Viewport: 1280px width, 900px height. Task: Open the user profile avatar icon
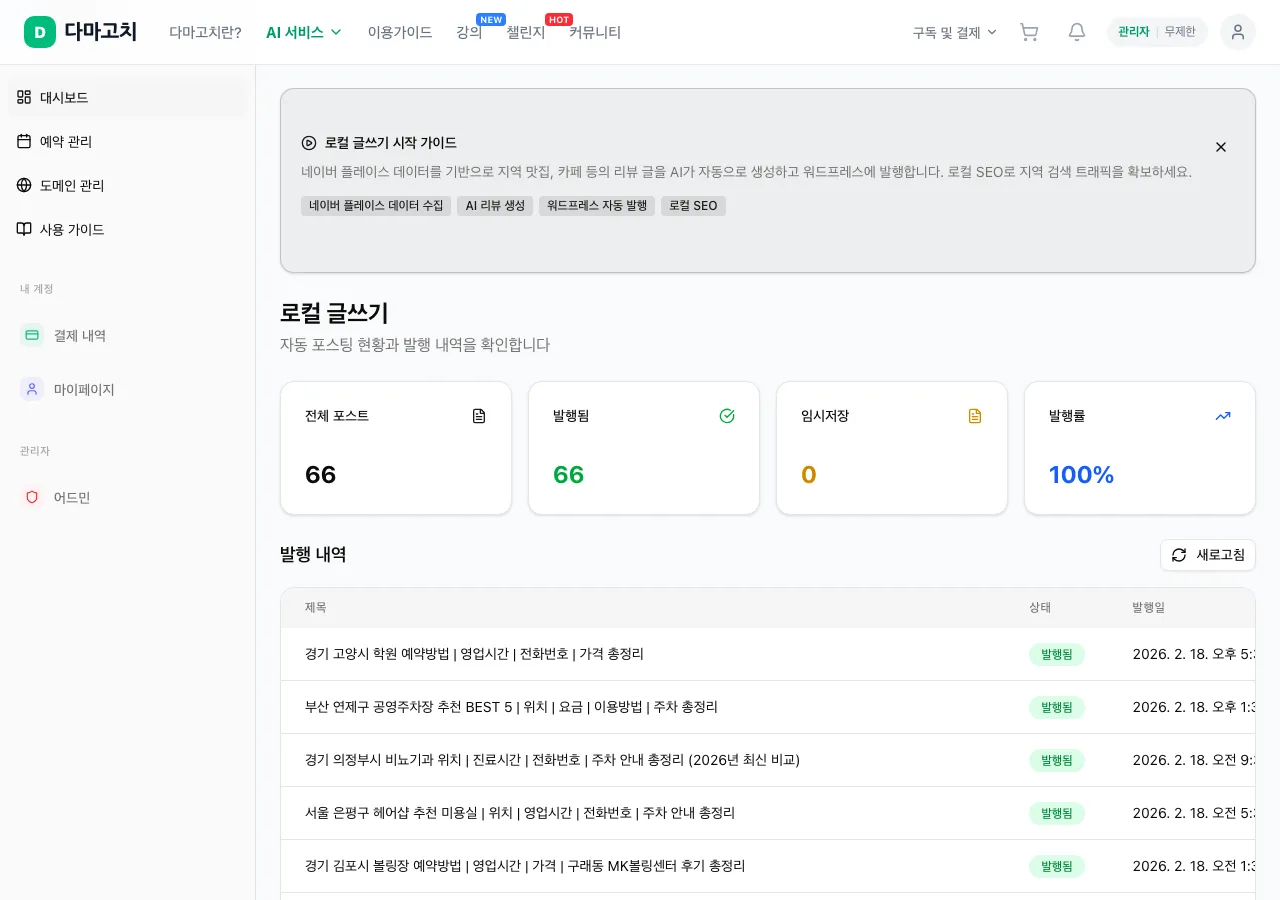pos(1238,32)
